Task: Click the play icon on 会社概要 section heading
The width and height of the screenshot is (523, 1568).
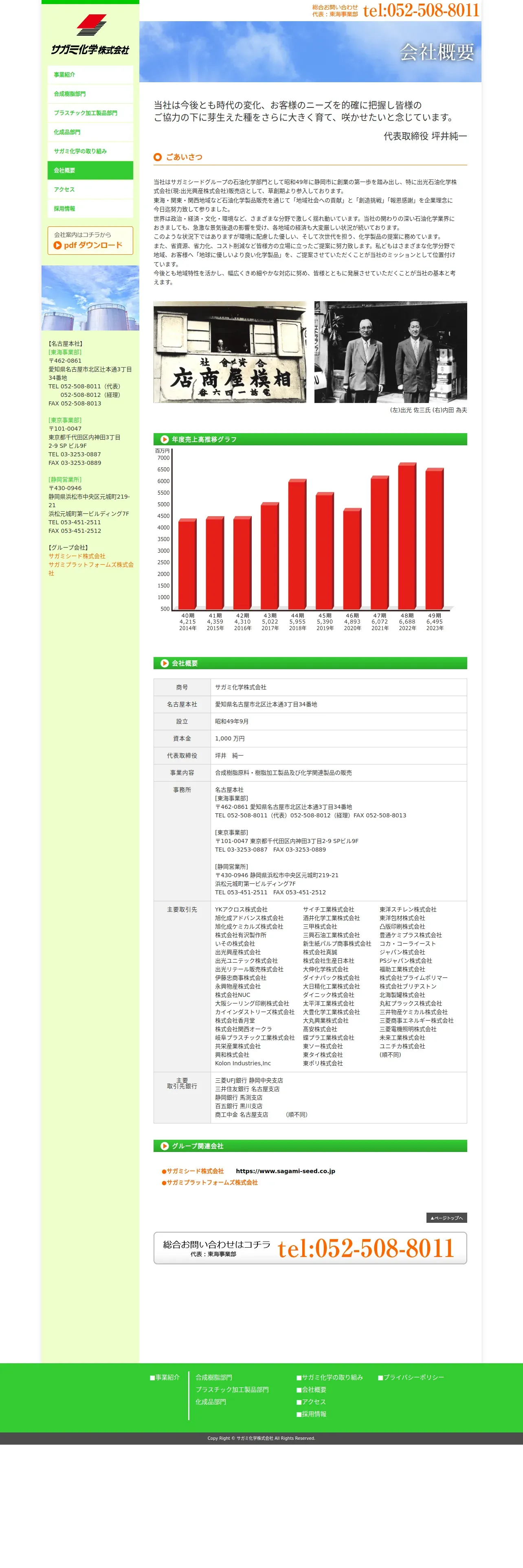Action: (x=165, y=664)
